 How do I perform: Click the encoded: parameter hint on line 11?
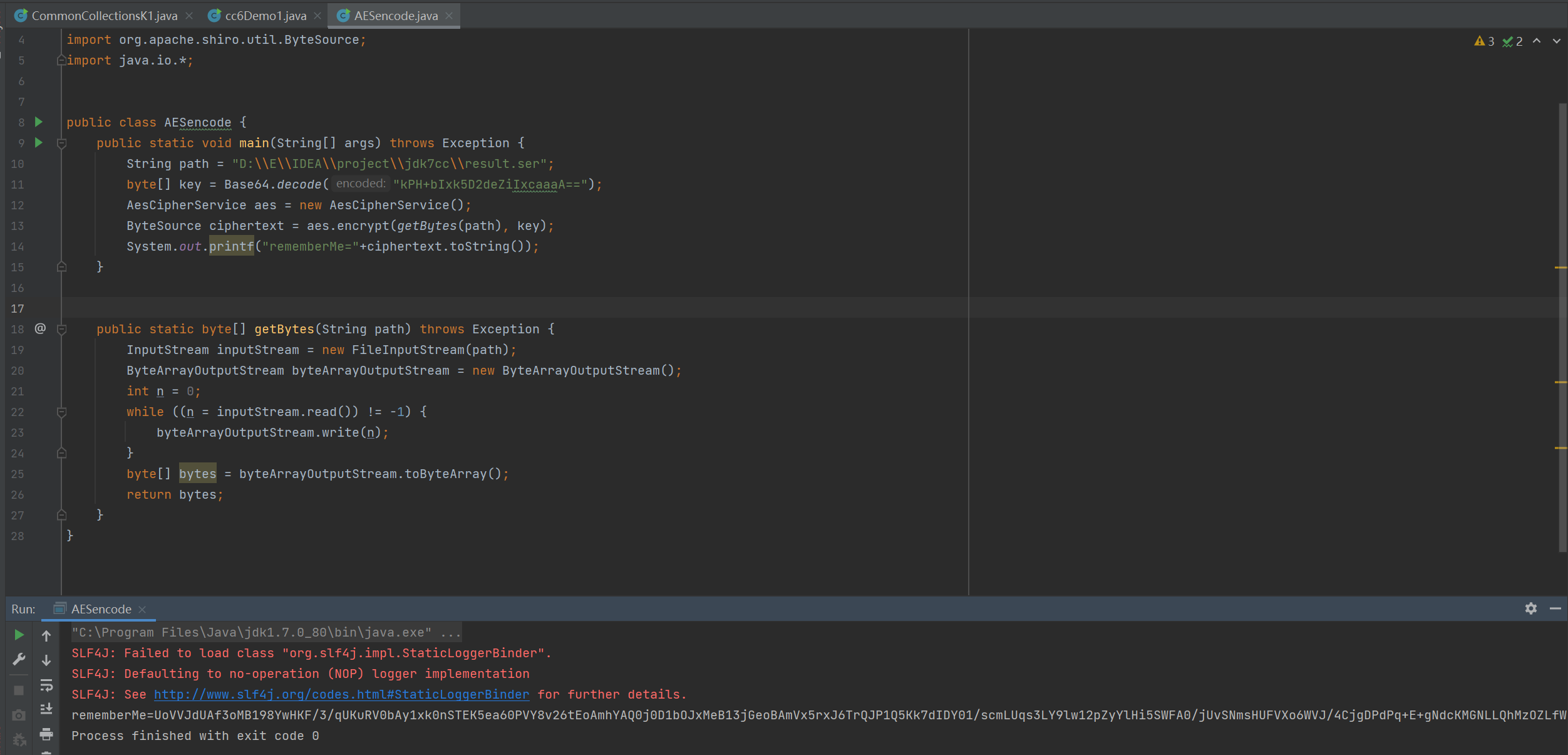coord(361,184)
